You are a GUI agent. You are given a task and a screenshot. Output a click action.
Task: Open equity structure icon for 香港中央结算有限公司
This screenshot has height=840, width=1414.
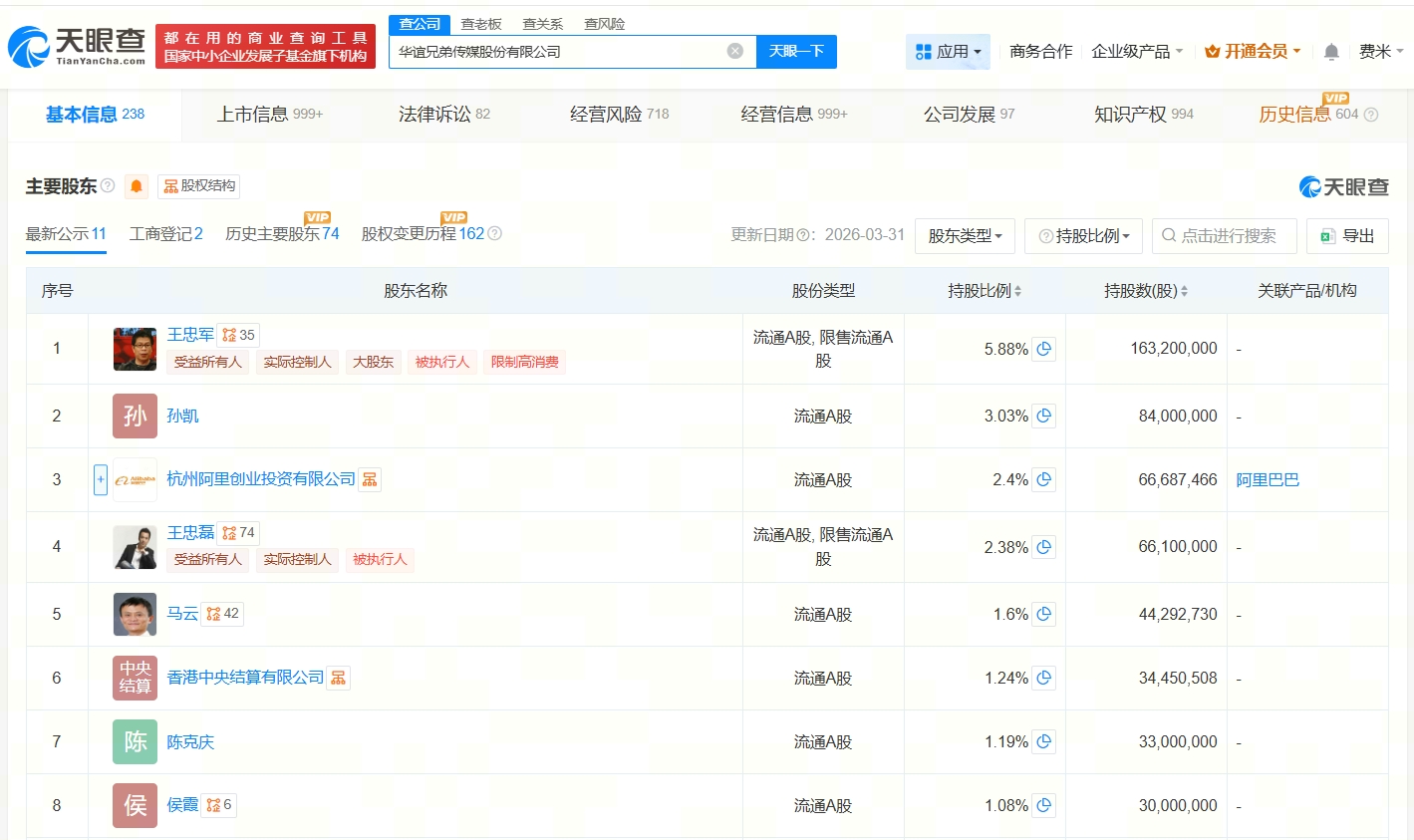pos(339,678)
